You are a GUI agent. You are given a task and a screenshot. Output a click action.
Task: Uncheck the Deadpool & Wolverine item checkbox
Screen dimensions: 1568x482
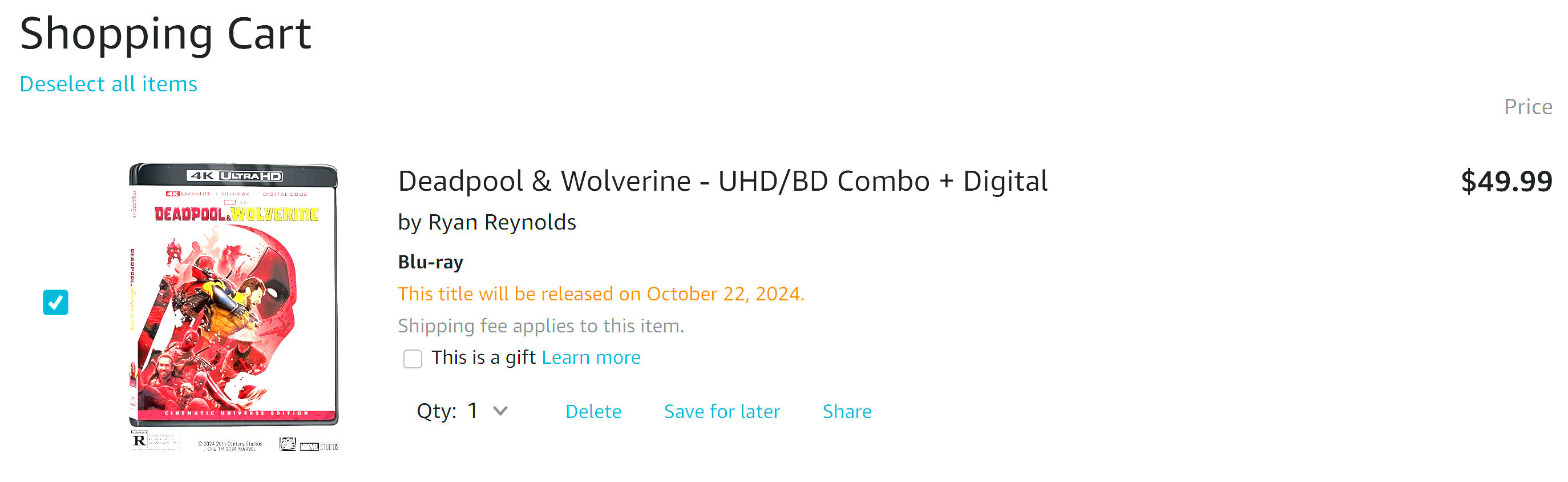click(55, 302)
